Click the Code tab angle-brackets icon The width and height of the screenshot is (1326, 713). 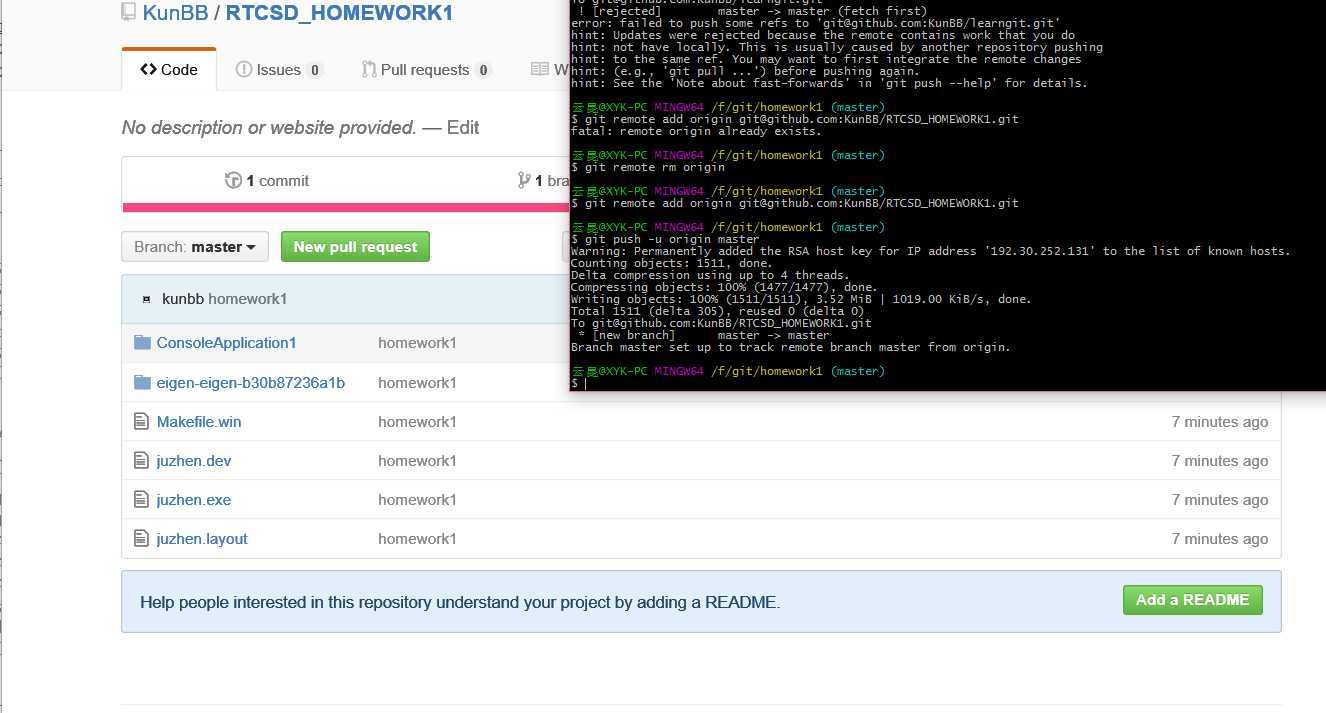coord(148,69)
